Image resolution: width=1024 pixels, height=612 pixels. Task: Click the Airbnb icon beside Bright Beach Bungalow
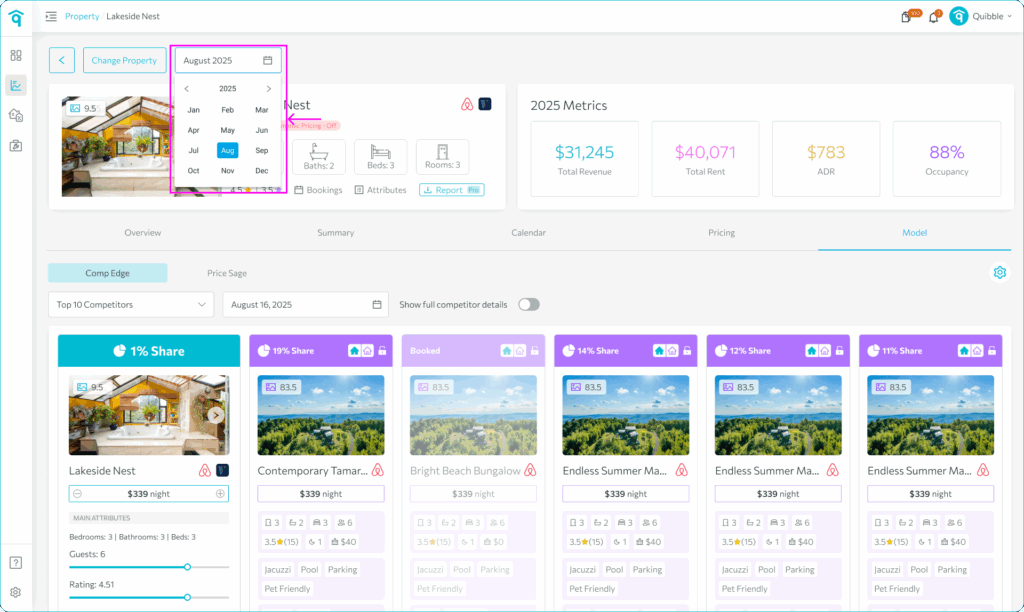[x=530, y=470]
